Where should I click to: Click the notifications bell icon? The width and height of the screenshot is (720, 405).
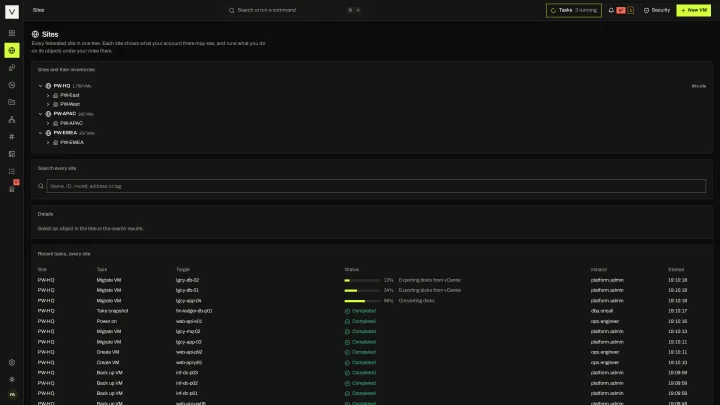611,10
